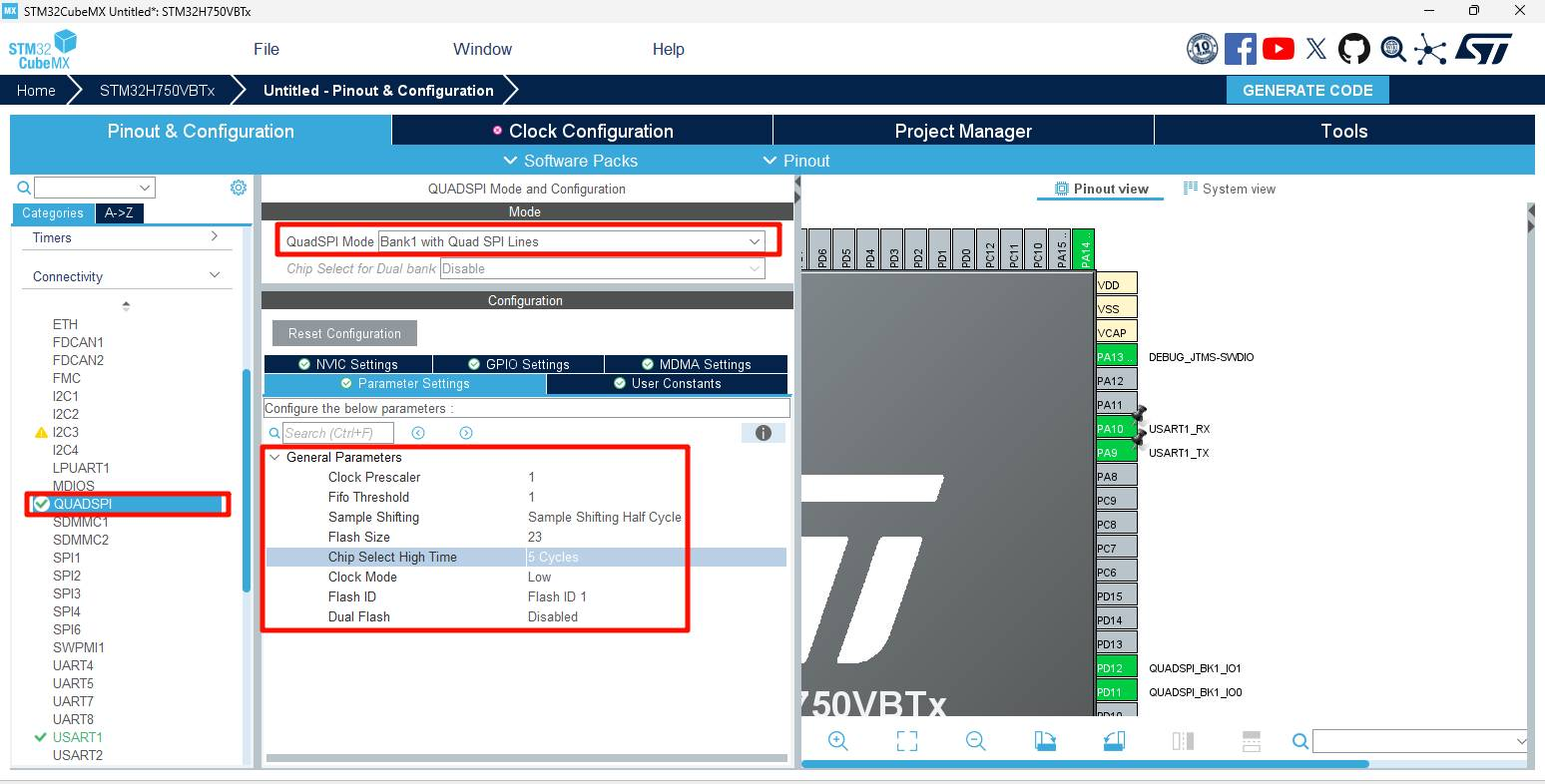Open the Chip Select for Dual bank dropdown

(x=603, y=268)
